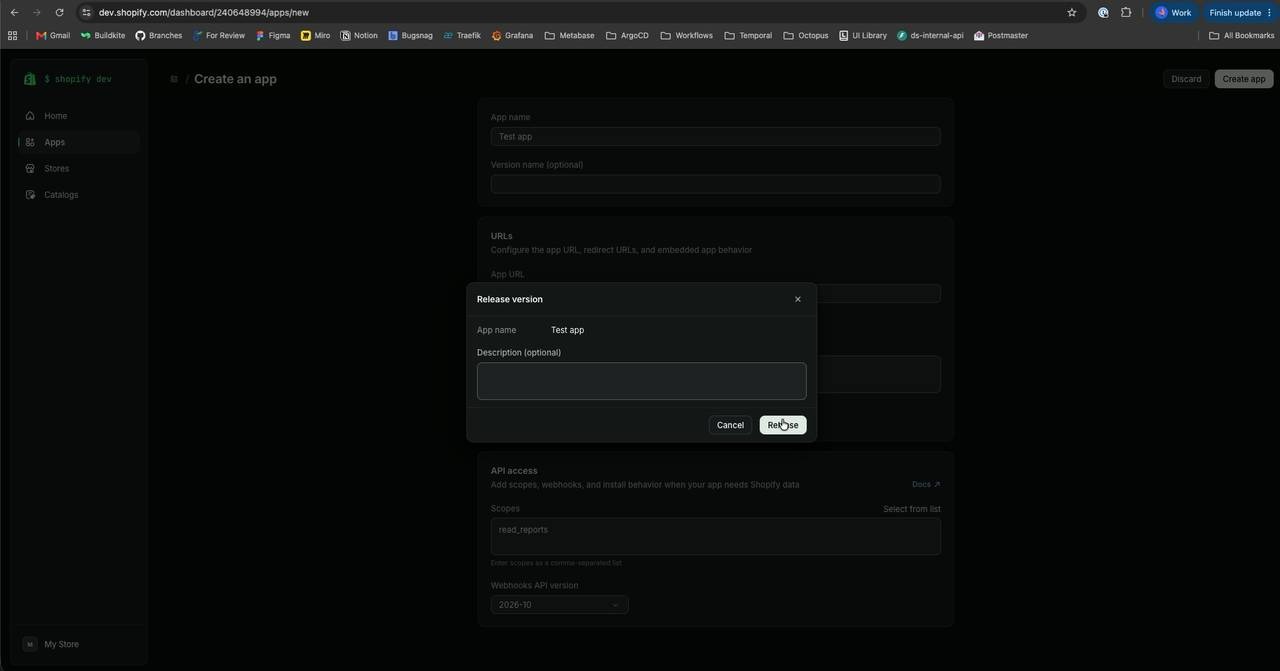Click the Apps sidebar icon
The image size is (1280, 671).
click(30, 142)
